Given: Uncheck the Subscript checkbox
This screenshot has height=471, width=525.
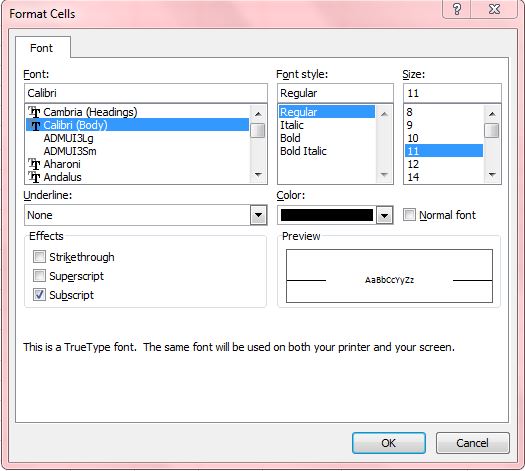Looking at the screenshot, I should click(39, 295).
